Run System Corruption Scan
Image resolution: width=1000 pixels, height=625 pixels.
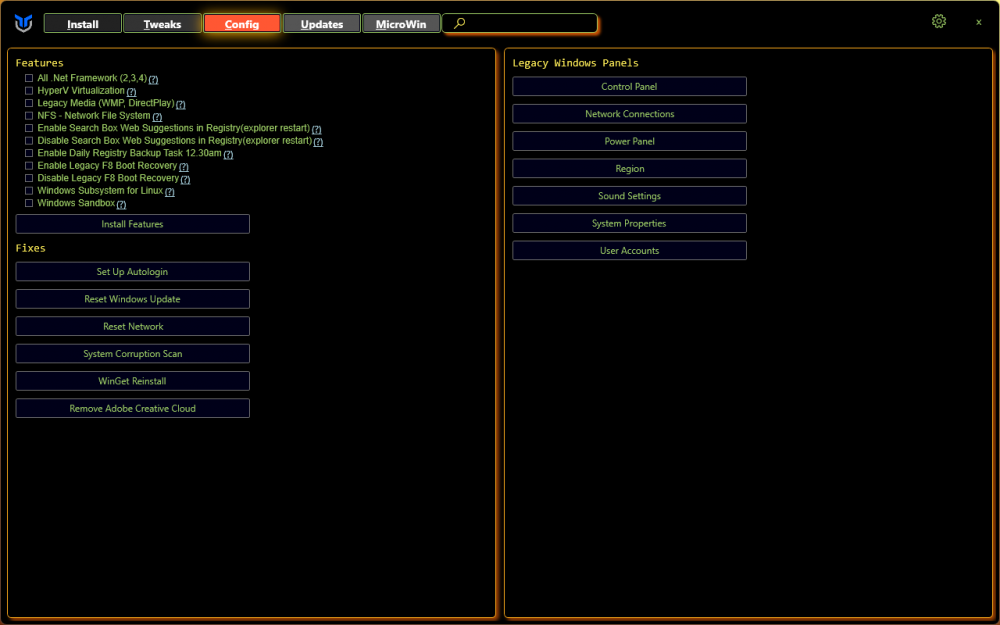[133, 354]
